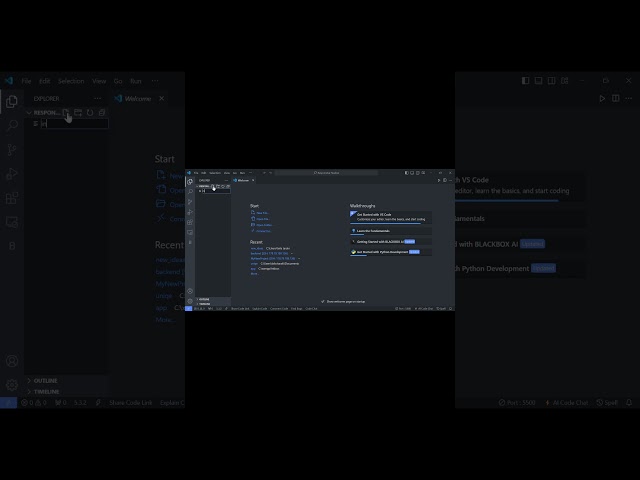Open menu bar overflow dots in enlarged view

155,81
